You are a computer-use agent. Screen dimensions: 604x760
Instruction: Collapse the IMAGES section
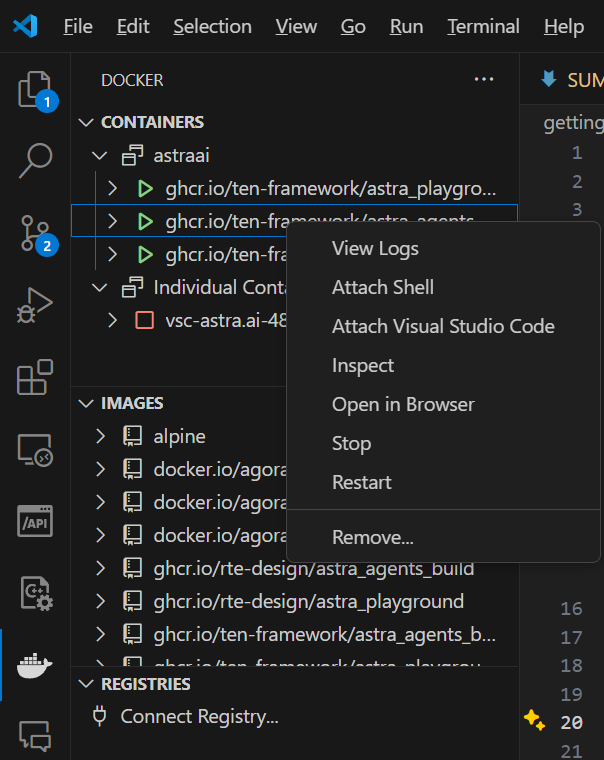pos(86,403)
